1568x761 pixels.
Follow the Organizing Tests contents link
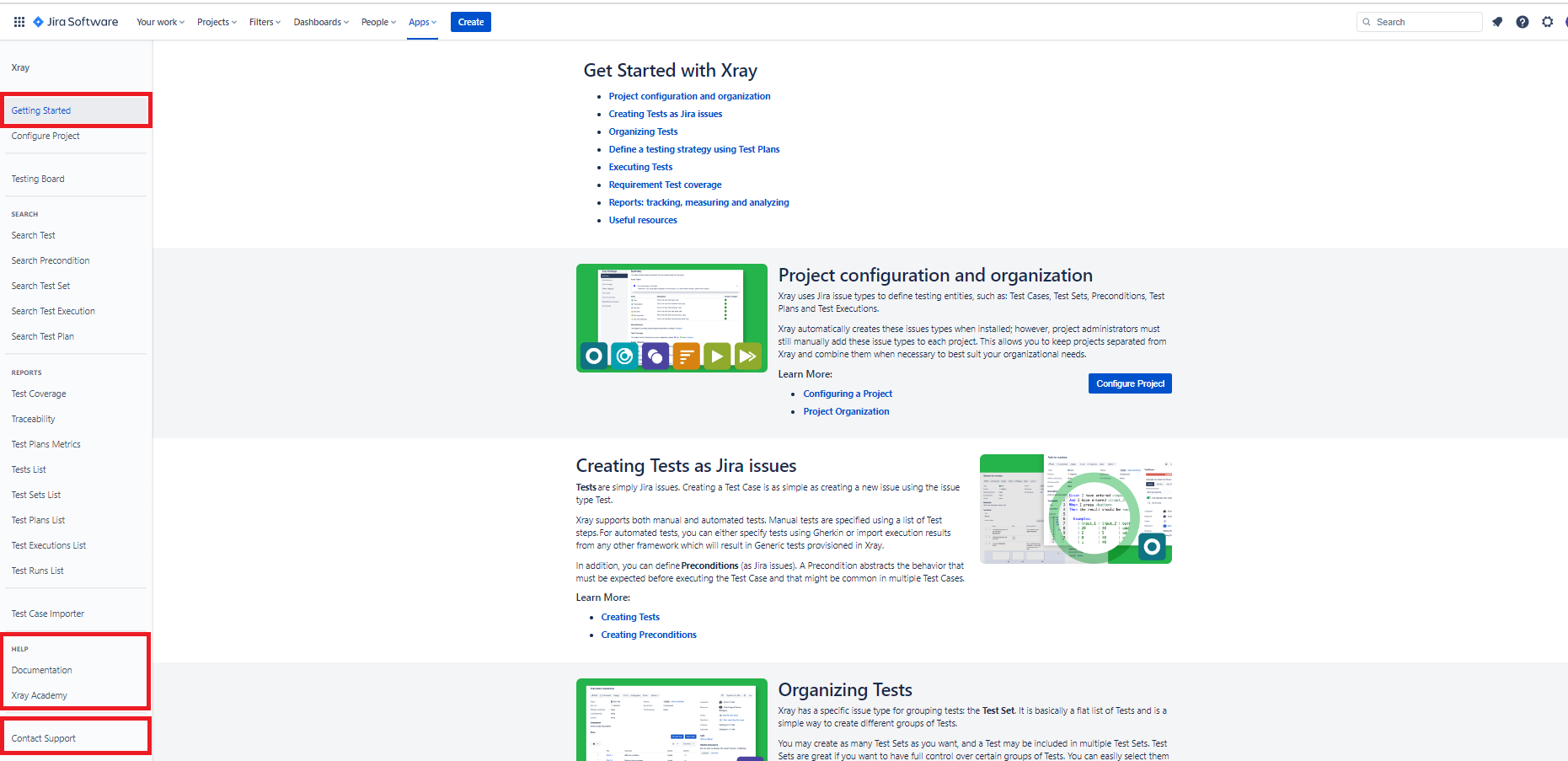[x=643, y=131]
